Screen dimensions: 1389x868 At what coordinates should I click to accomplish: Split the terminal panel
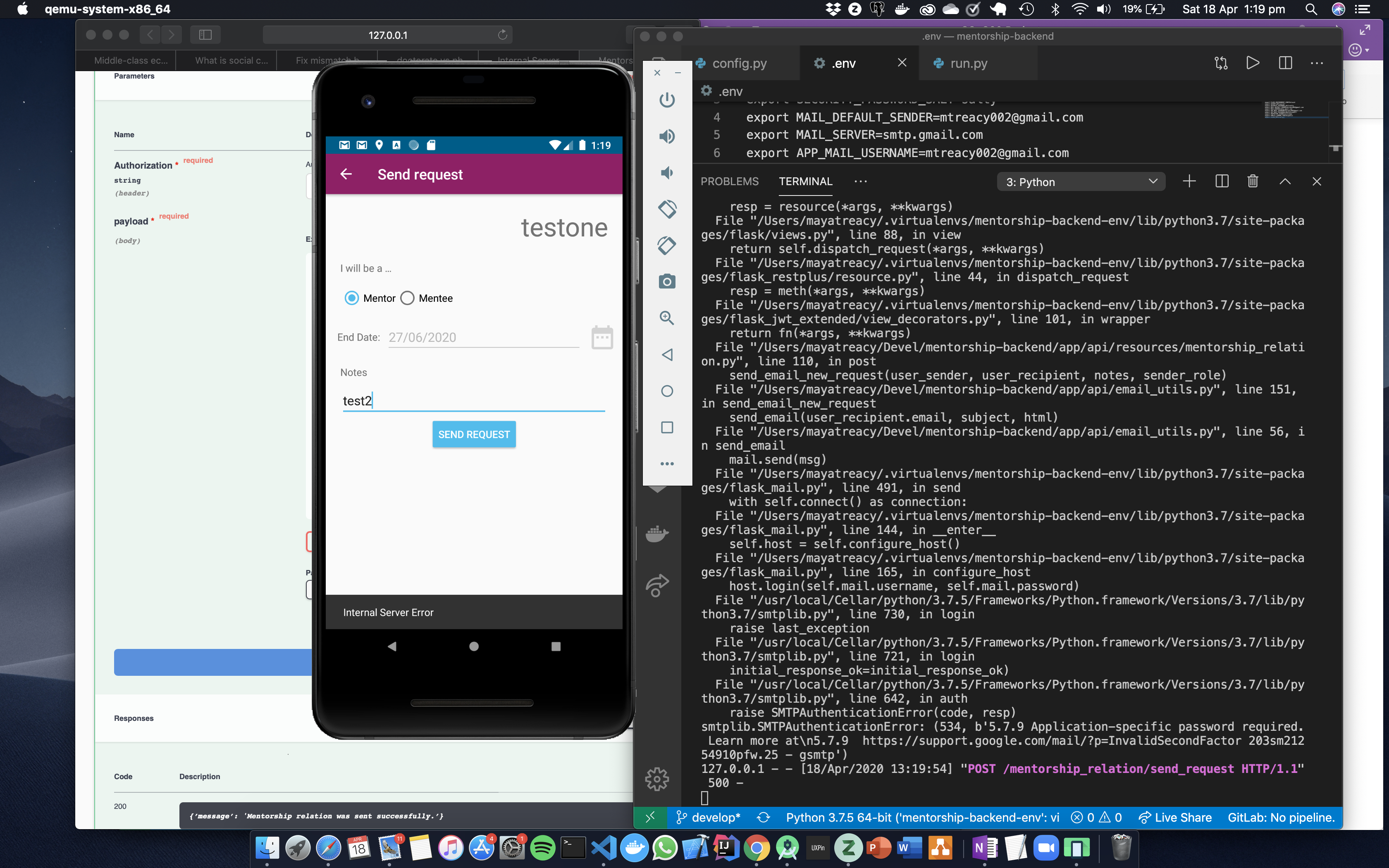1222,181
